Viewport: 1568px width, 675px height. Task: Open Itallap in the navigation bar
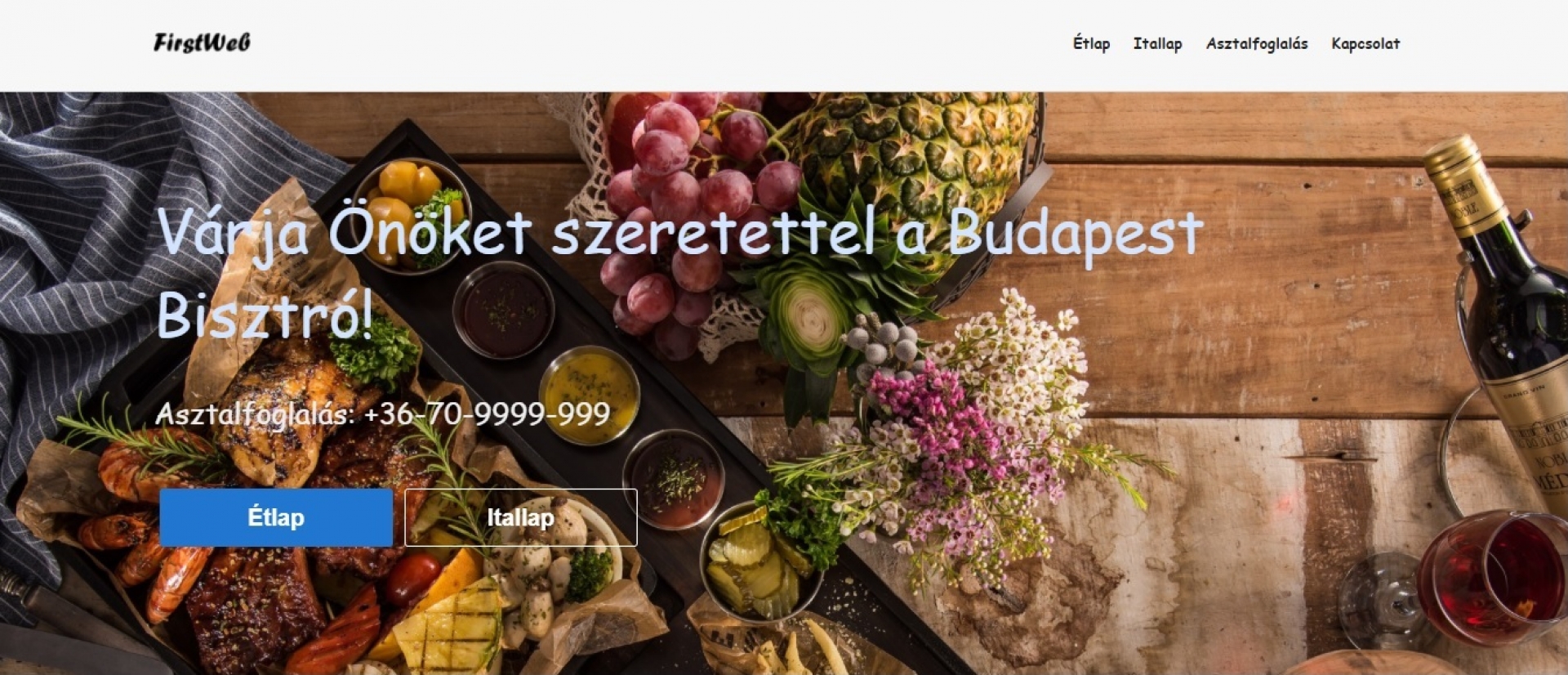(1157, 43)
